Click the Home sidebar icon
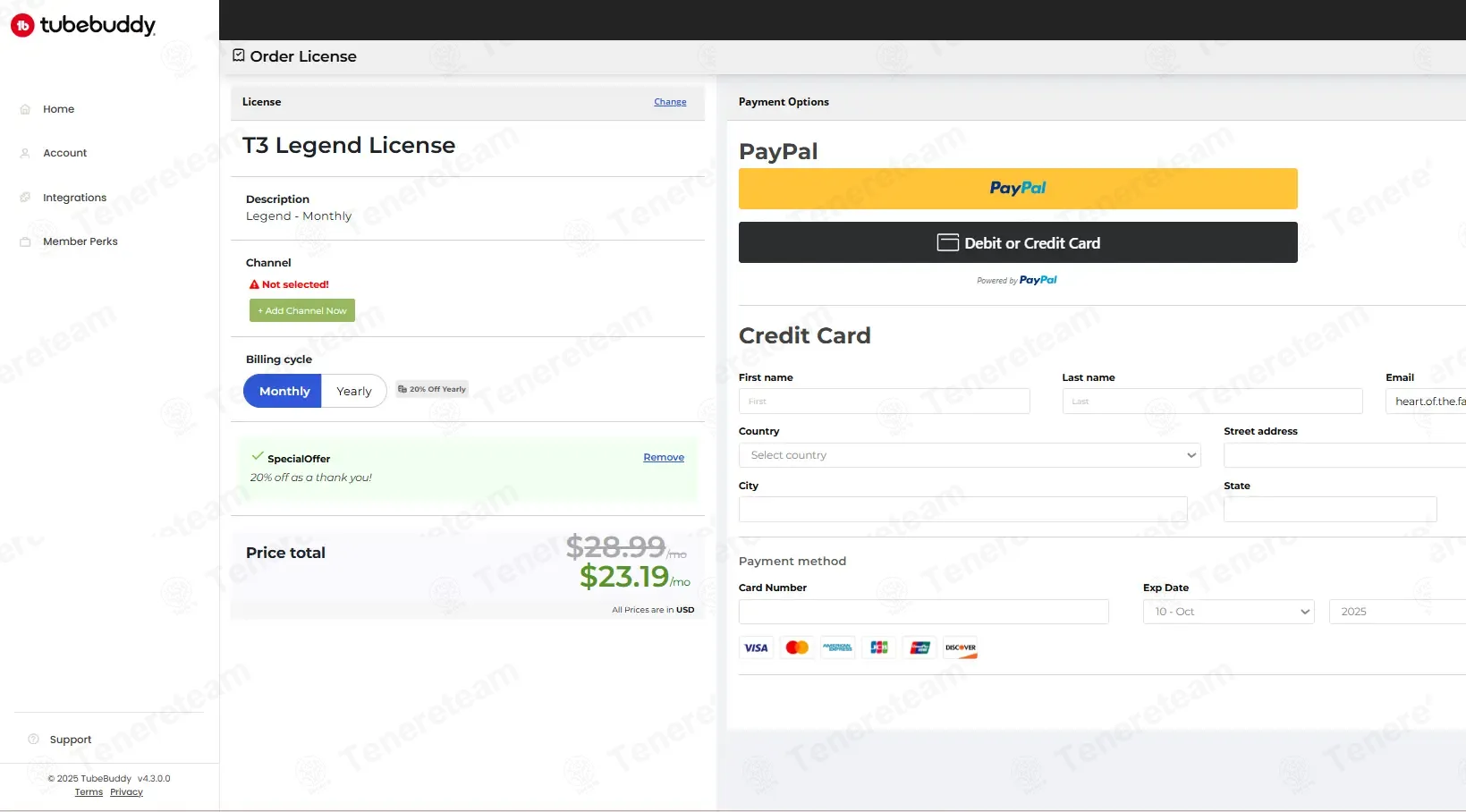Screen dimensions: 1466x812 click(25, 109)
